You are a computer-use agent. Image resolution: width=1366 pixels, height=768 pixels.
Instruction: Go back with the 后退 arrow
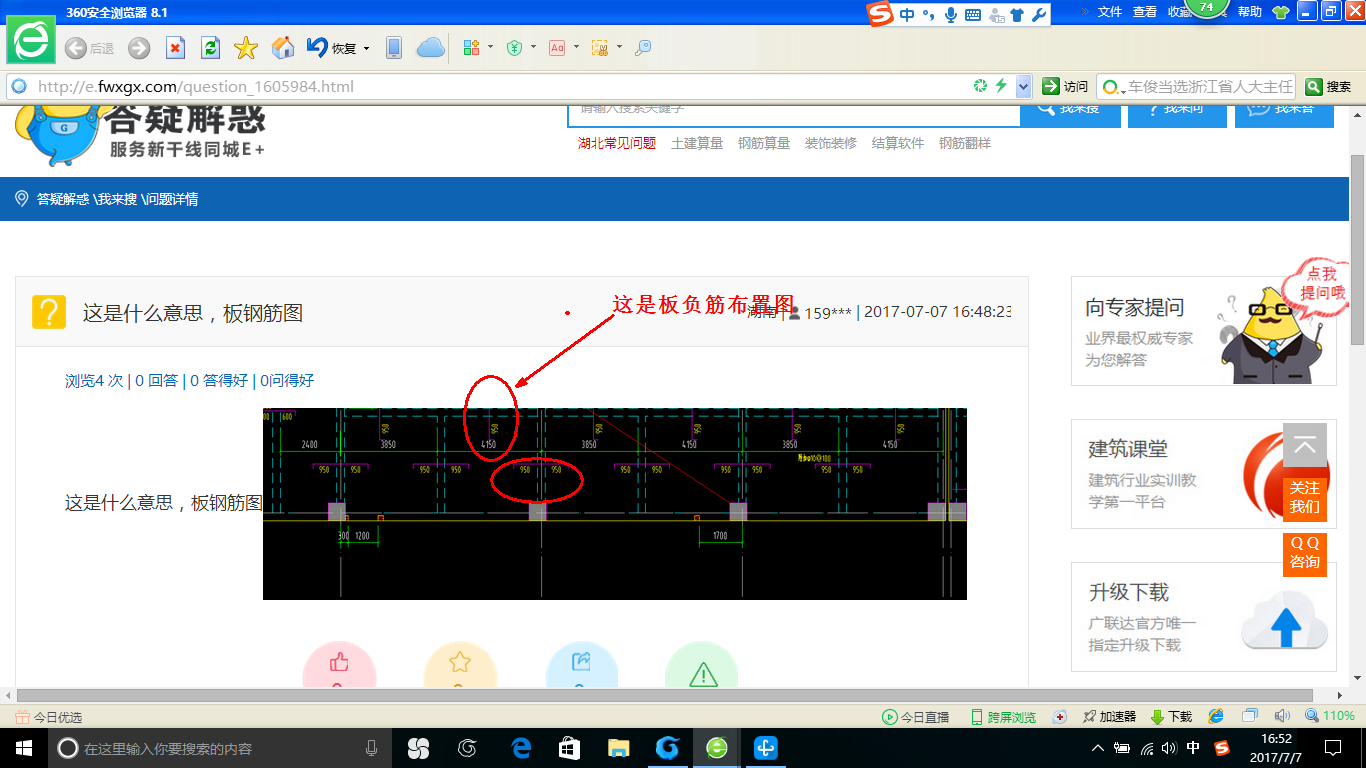pyautogui.click(x=89, y=48)
